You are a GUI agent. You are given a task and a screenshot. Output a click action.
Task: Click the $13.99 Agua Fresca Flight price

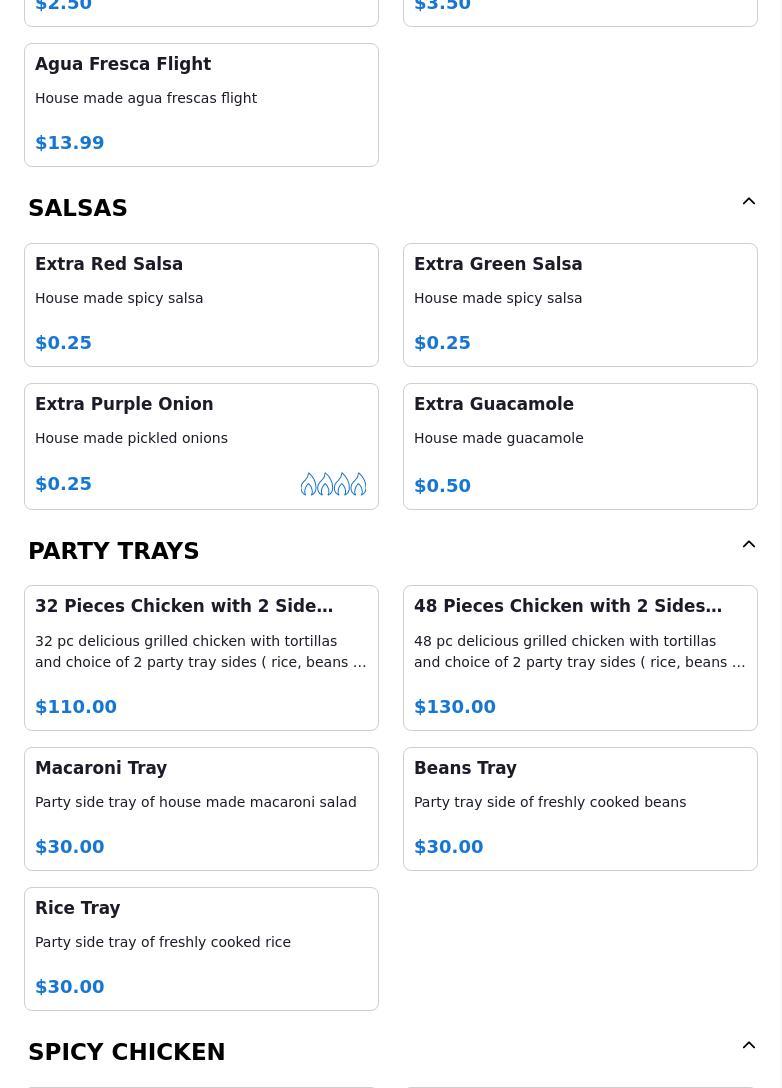pos(70,143)
